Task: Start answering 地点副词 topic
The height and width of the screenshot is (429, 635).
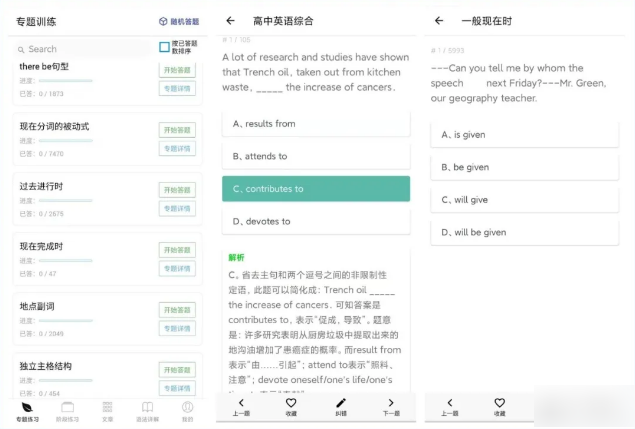Action: click(177, 310)
